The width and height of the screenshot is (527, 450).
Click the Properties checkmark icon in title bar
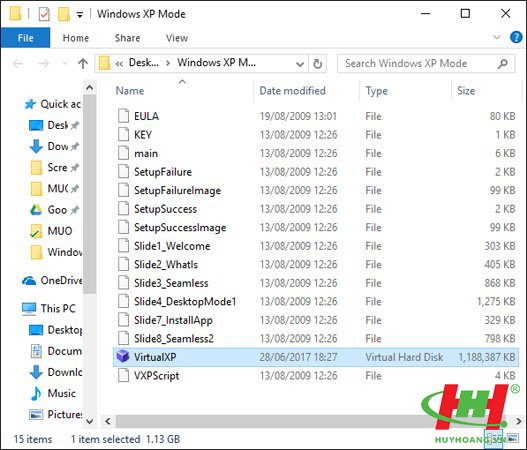pos(44,14)
